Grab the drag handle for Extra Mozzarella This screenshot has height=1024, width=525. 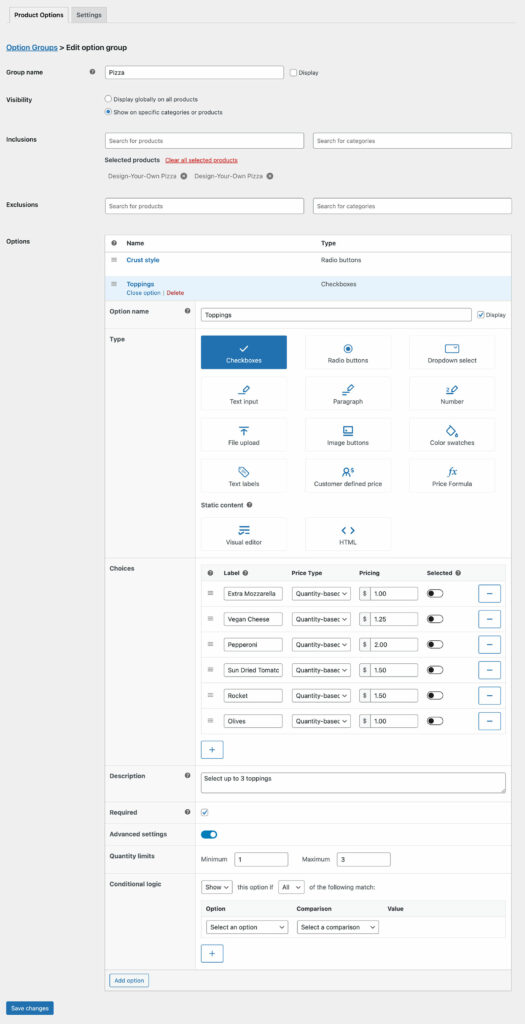(x=210, y=593)
